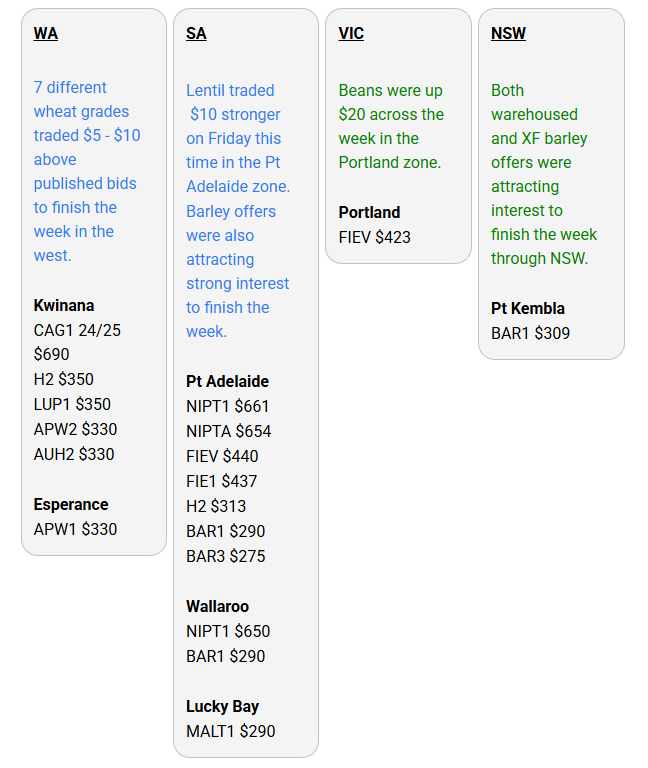This screenshot has height=768, width=648.
Task: Click the Wallaroo port heading
Action: [x=217, y=606]
